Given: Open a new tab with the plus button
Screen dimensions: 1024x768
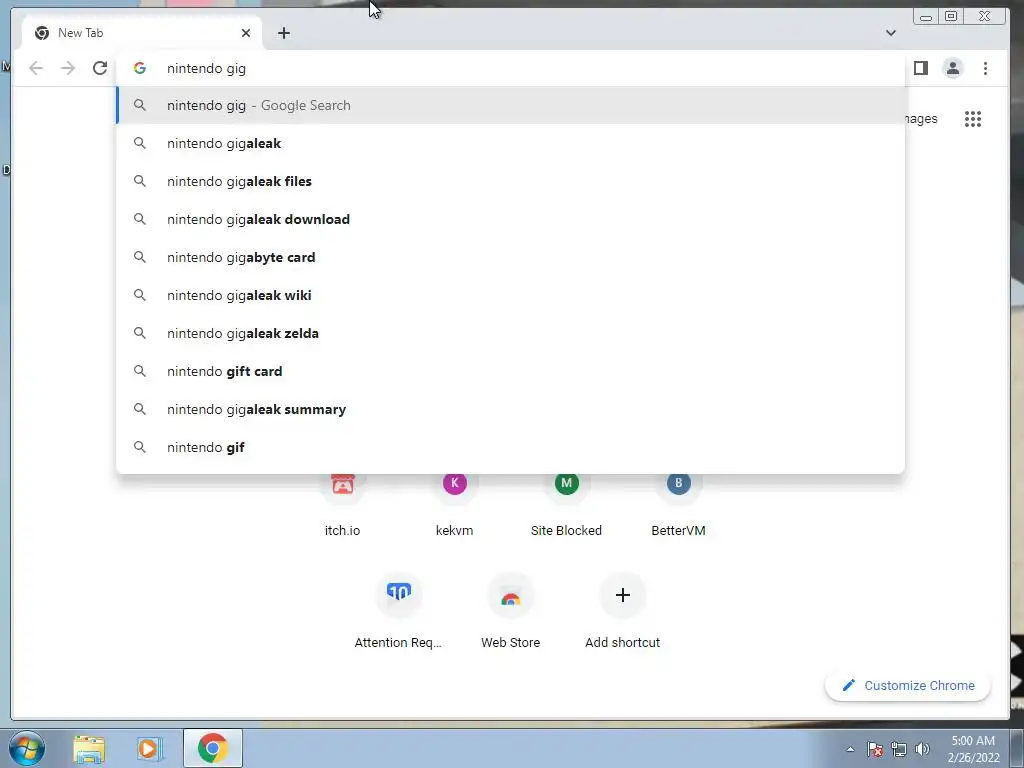Looking at the screenshot, I should (x=283, y=33).
